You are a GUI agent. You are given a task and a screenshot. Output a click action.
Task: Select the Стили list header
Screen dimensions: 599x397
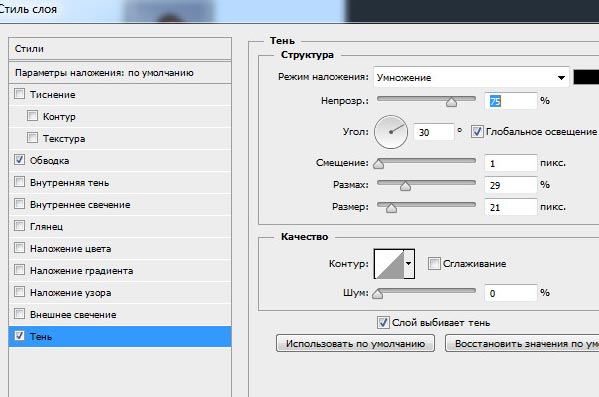tap(120, 49)
